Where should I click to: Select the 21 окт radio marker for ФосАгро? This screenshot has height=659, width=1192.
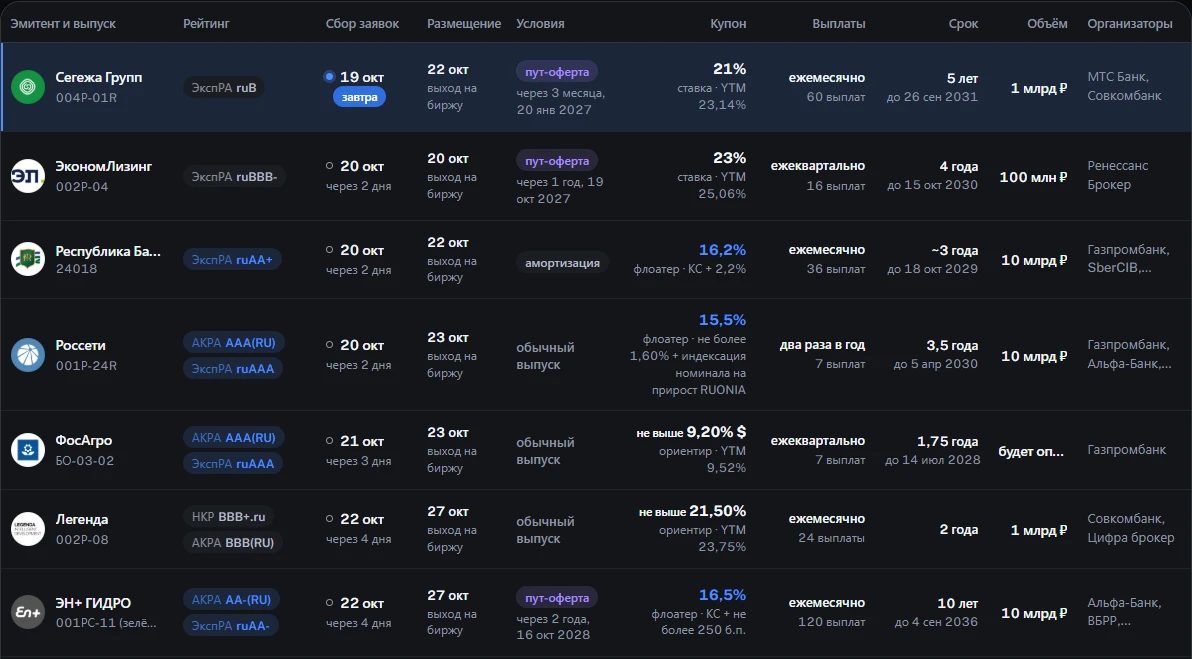pos(329,440)
